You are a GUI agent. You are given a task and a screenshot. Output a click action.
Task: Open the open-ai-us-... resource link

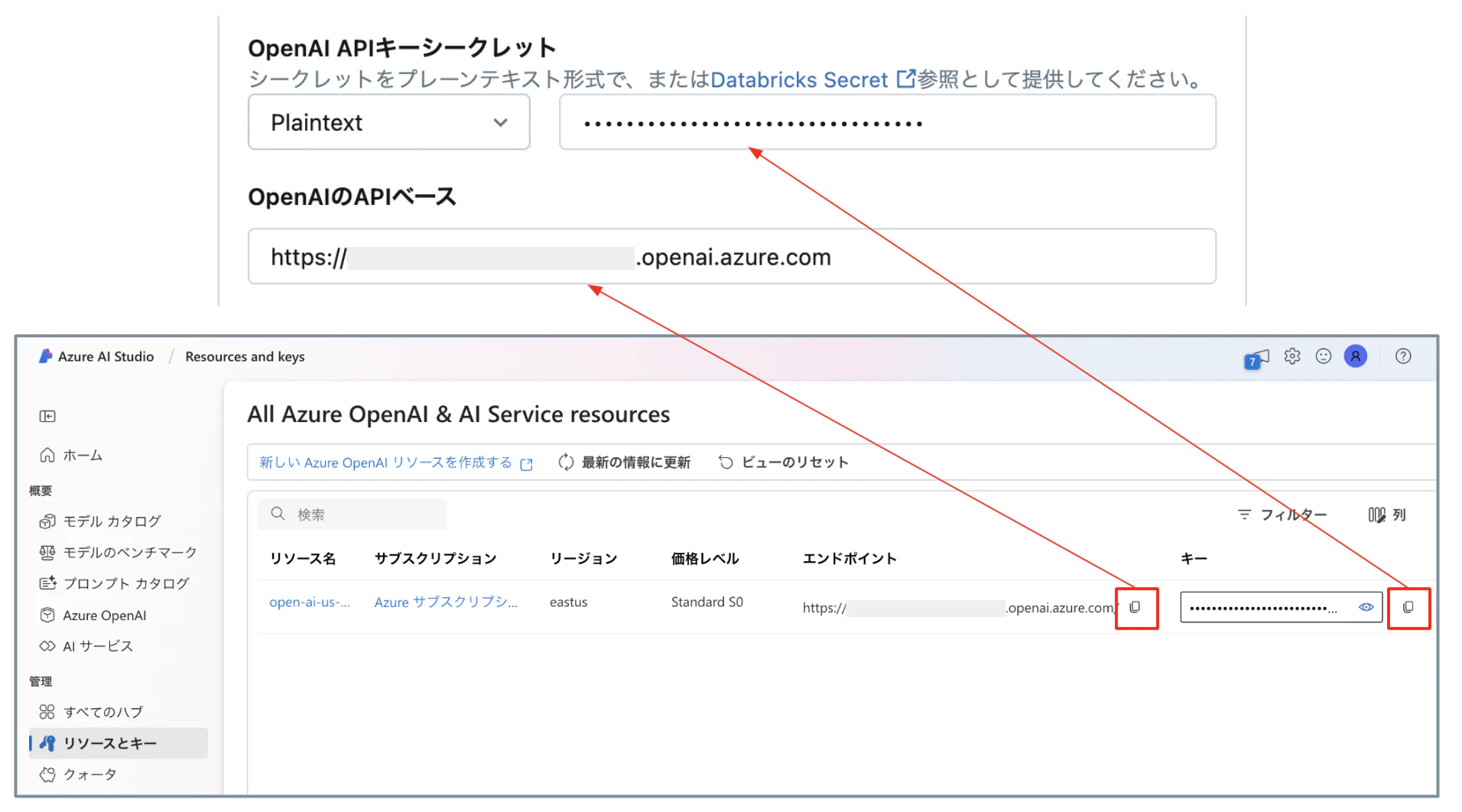click(x=310, y=603)
